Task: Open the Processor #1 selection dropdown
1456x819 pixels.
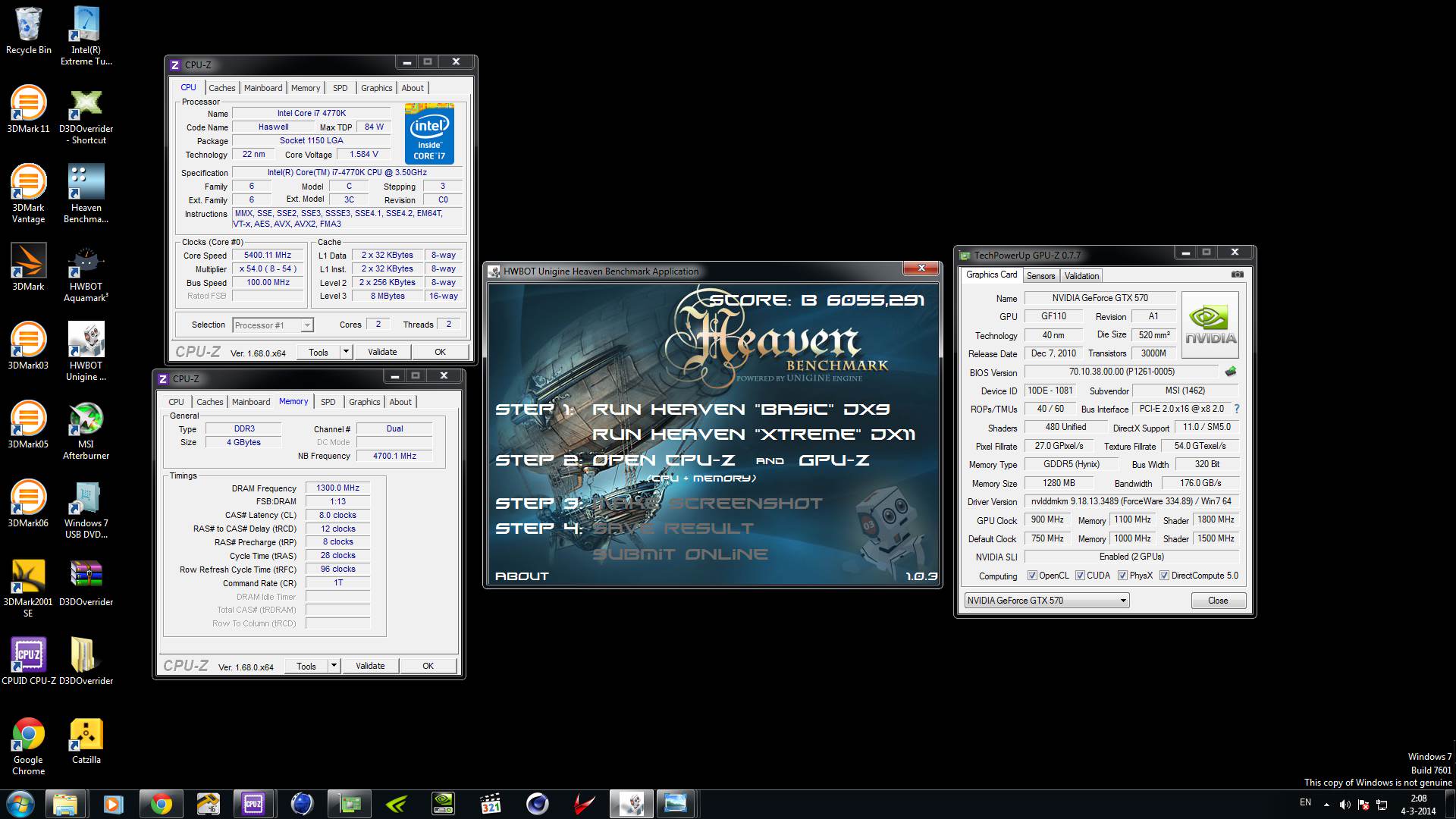Action: 273,325
